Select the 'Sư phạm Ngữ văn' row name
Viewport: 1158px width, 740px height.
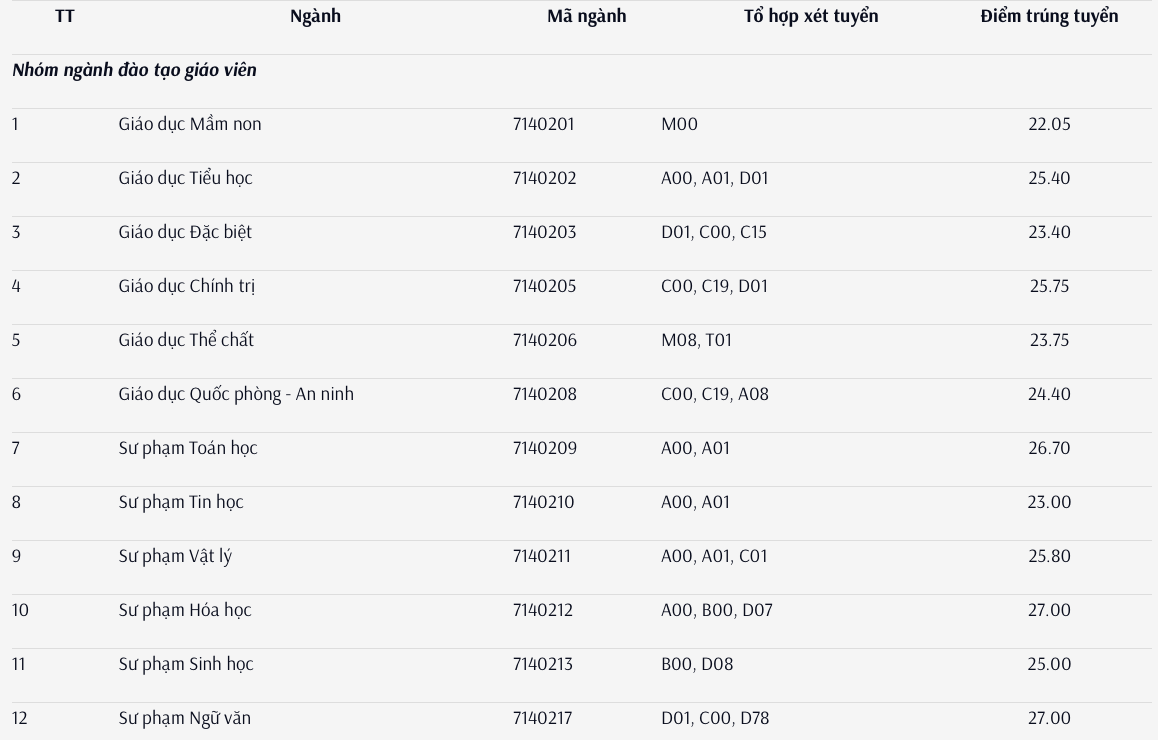tap(185, 718)
